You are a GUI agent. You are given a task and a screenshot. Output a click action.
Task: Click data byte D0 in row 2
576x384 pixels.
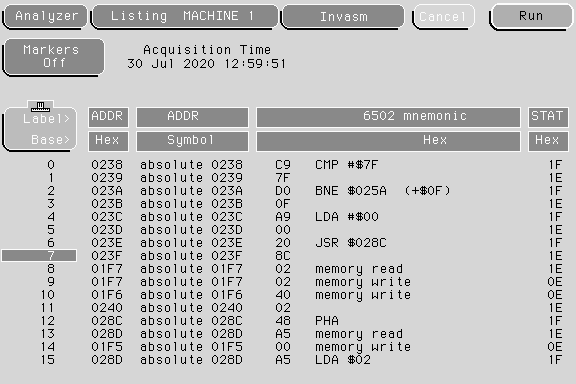tap(283, 191)
